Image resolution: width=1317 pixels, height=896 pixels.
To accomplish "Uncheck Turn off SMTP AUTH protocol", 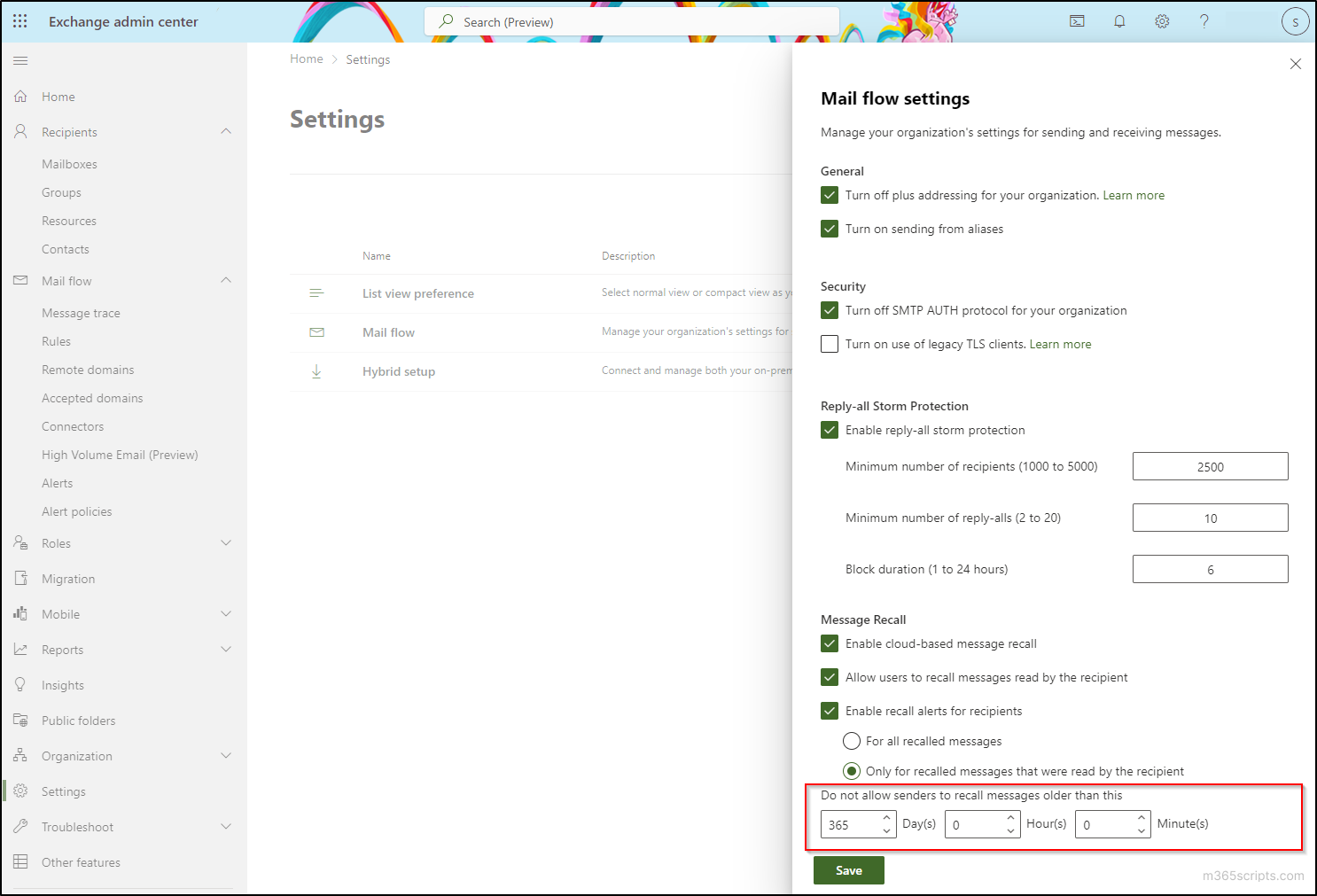I will coord(830,310).
